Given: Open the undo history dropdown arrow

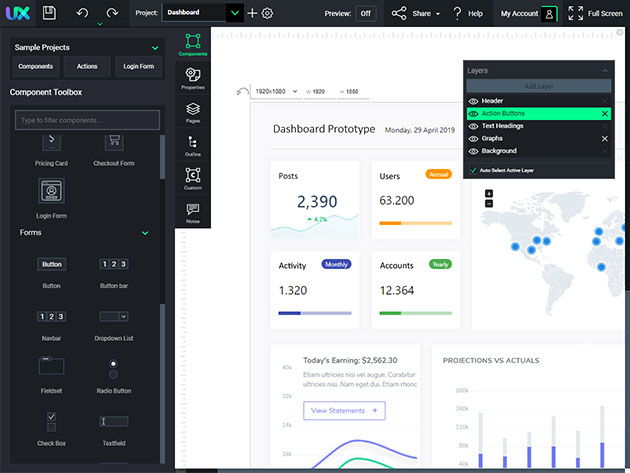Looking at the screenshot, I should (x=100, y=24).
